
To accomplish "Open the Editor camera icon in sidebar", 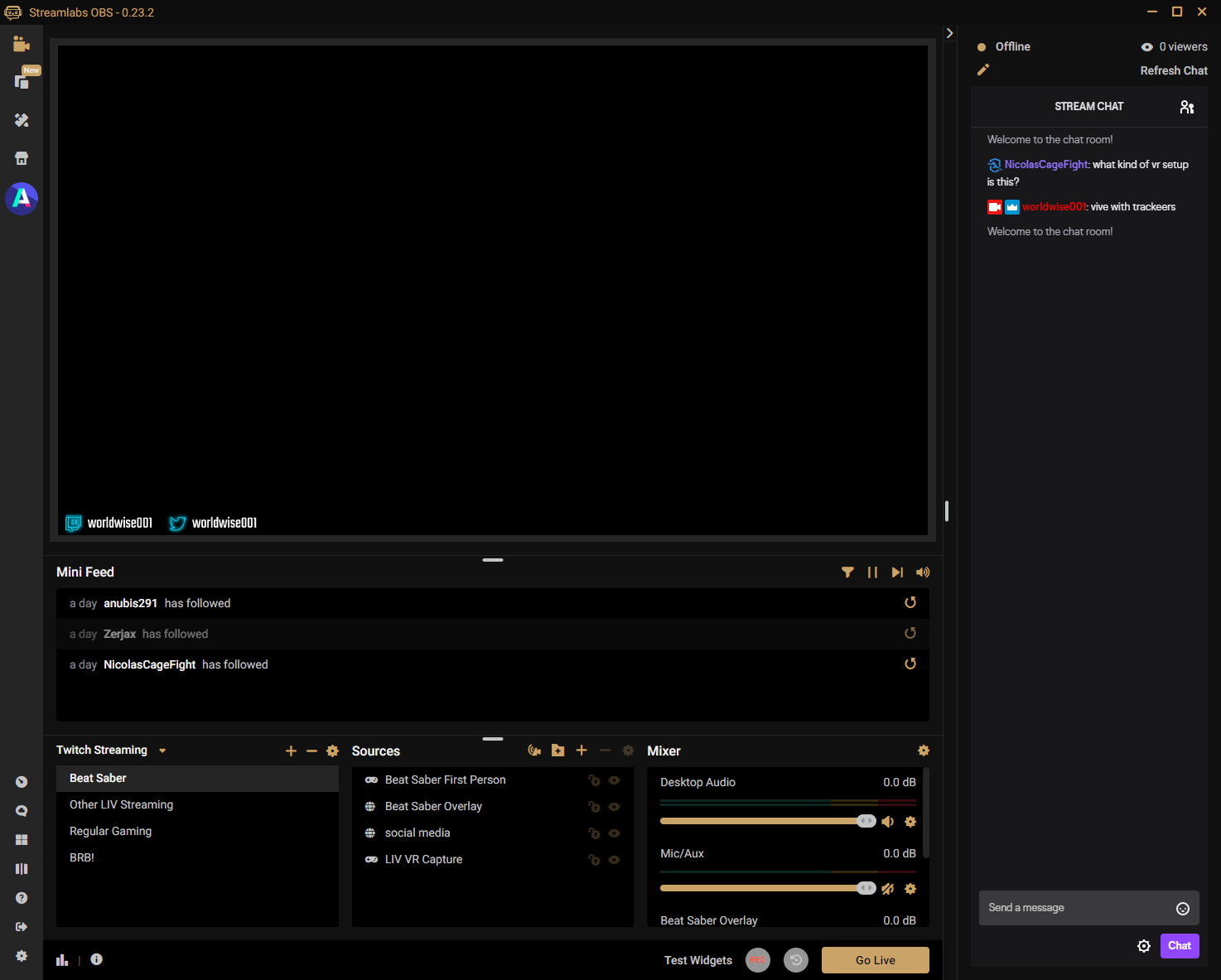I will click(x=22, y=44).
